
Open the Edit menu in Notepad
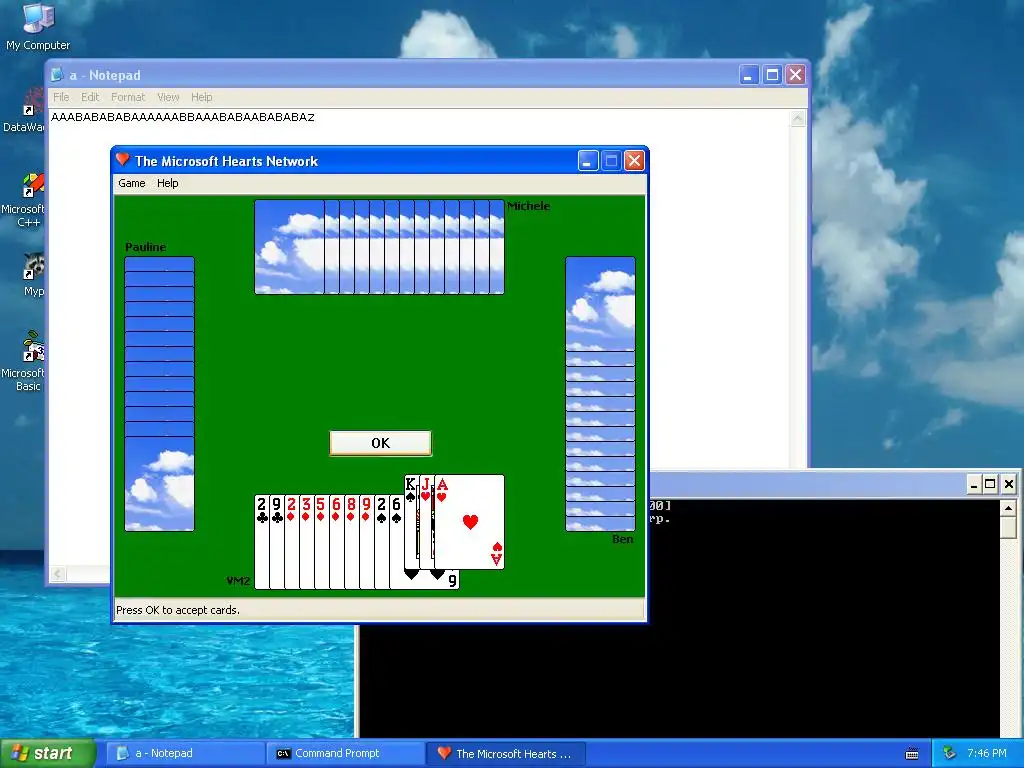[90, 97]
